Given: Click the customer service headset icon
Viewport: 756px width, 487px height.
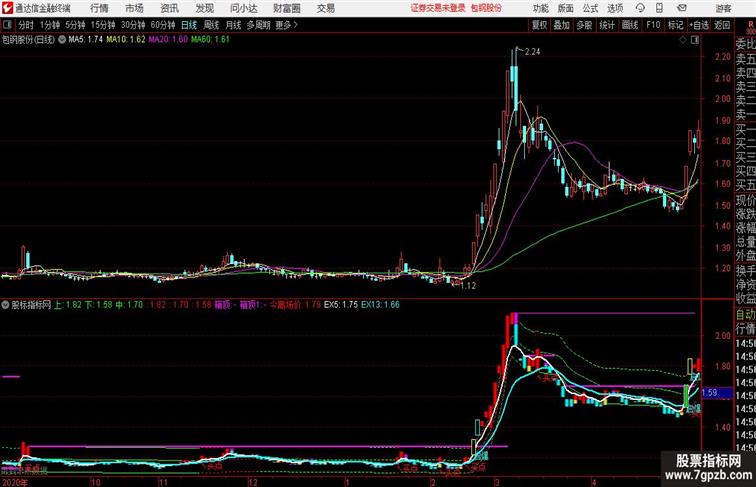Looking at the screenshot, I should click(640, 8).
